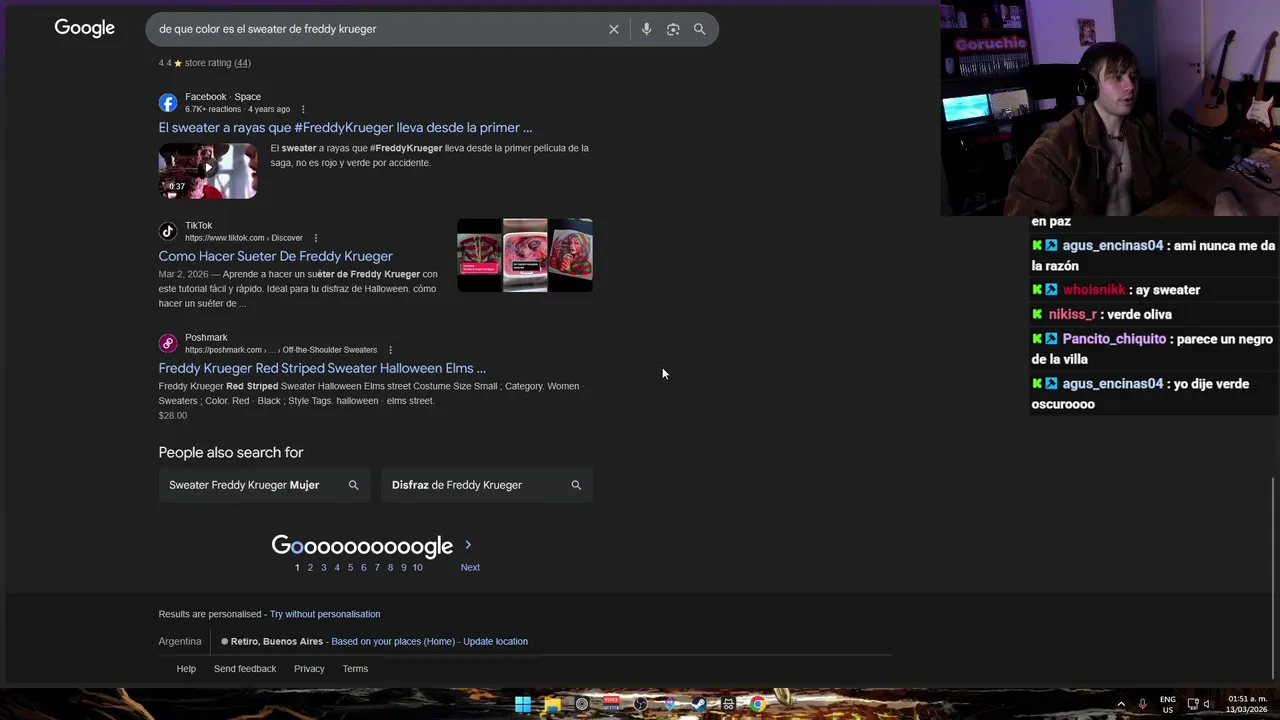Open the Google logo homepage link

[x=85, y=29]
